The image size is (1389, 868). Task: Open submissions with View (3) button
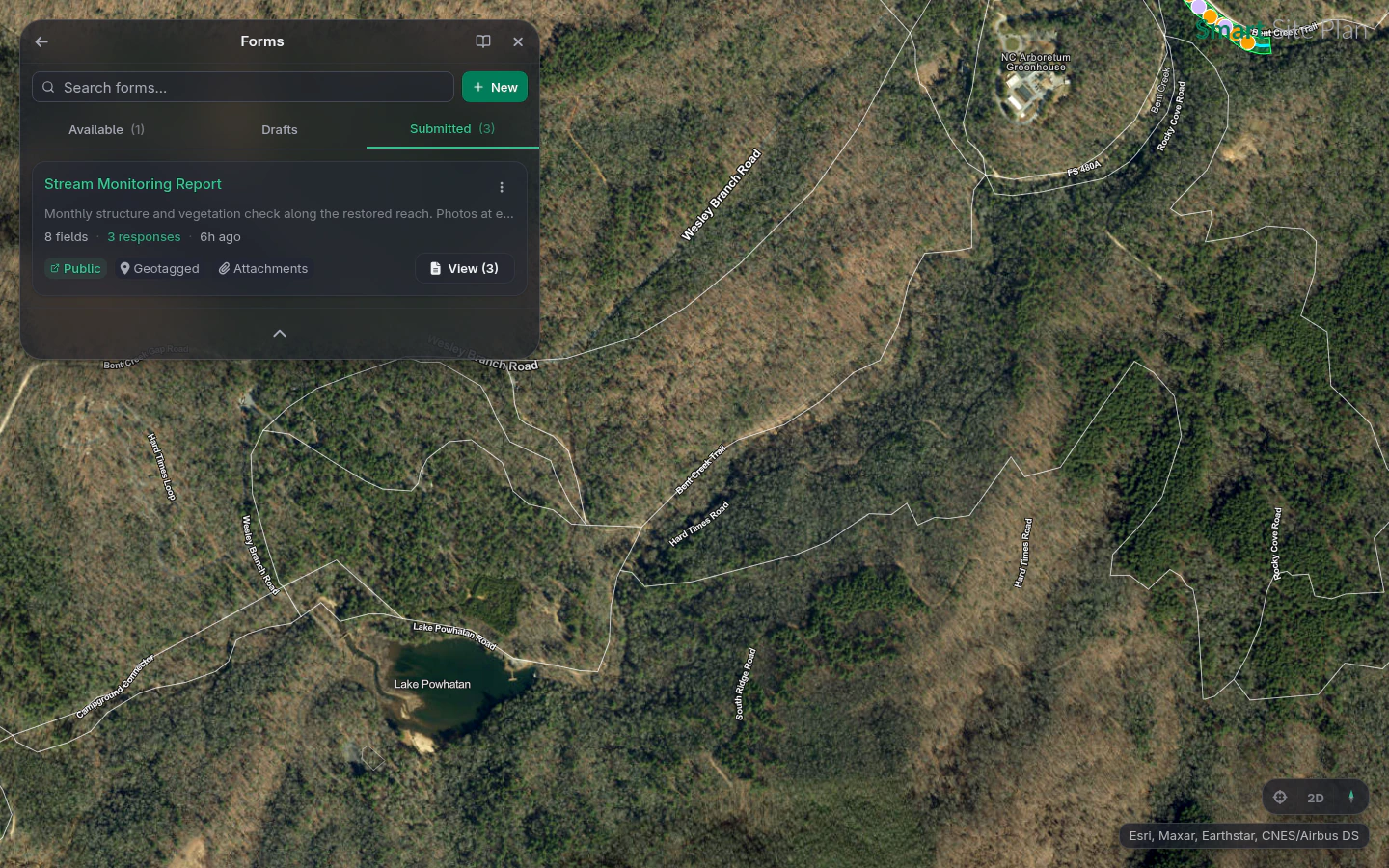[x=465, y=268]
